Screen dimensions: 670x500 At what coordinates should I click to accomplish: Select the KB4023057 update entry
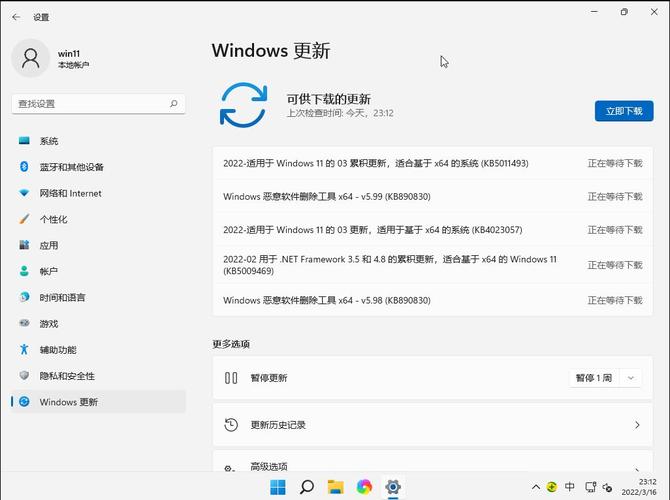[x=432, y=230]
